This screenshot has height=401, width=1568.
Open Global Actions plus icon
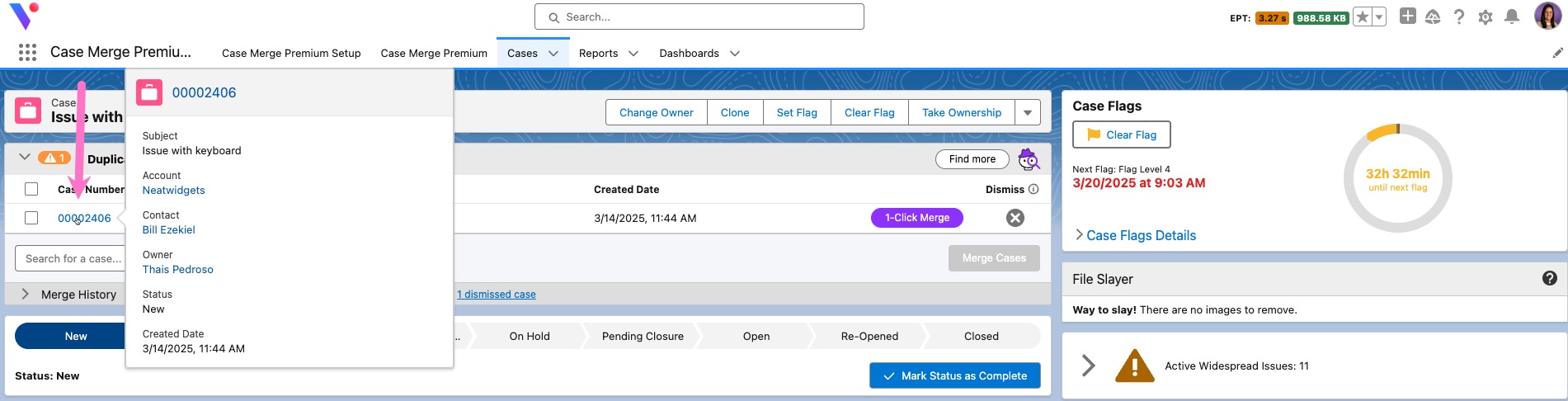[1408, 16]
